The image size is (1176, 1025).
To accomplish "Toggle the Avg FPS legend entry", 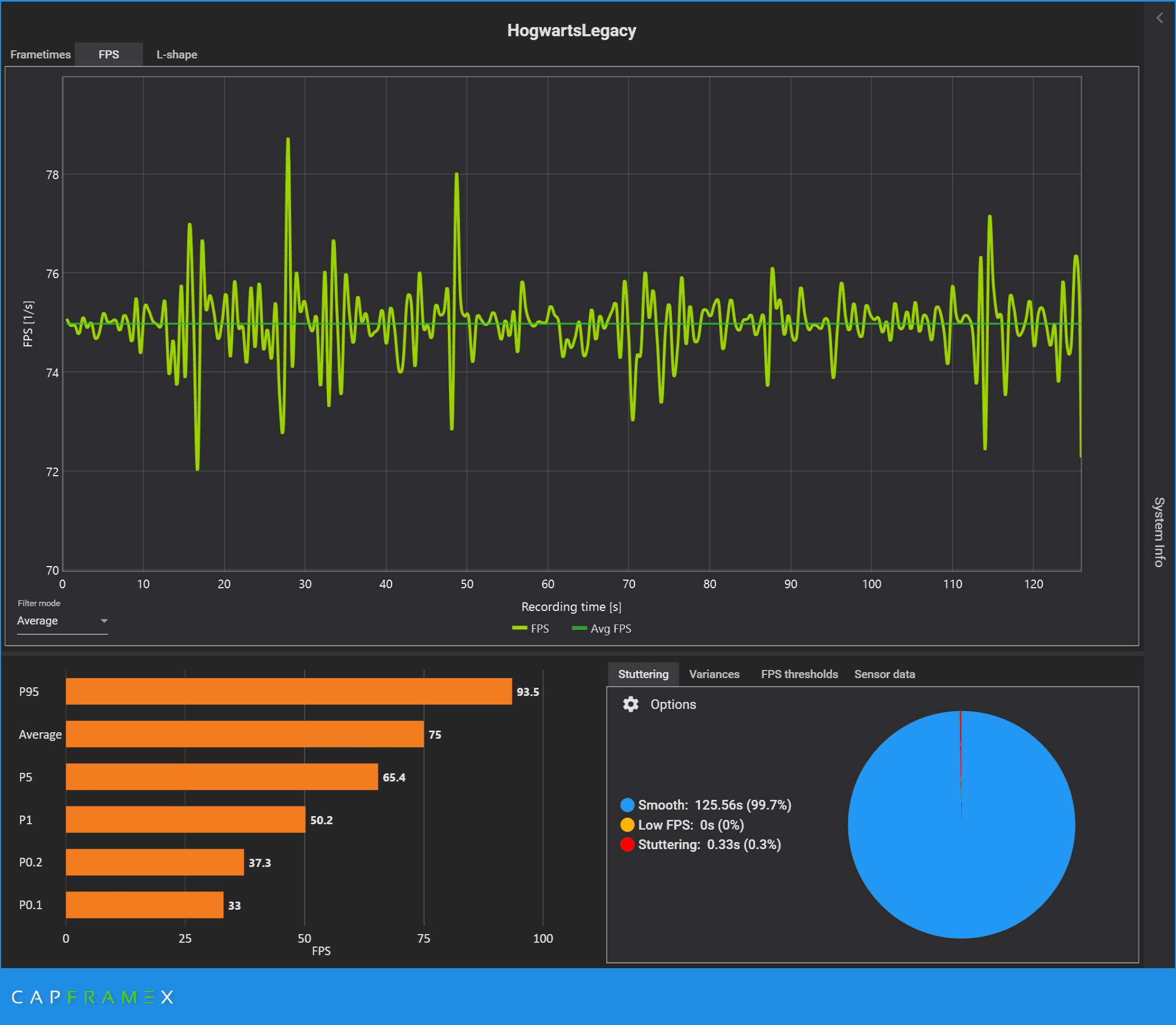I will [x=602, y=629].
